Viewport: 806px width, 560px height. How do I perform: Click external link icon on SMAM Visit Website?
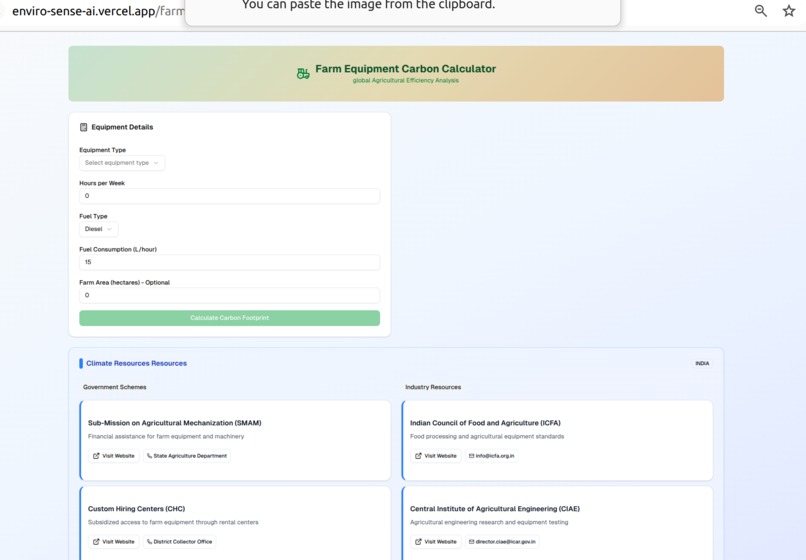click(x=96, y=456)
